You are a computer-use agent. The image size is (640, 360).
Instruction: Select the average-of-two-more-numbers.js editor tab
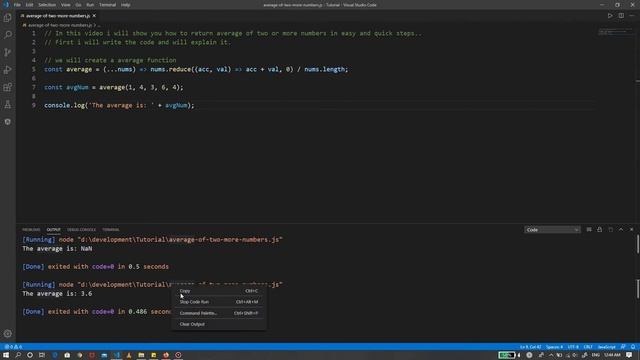[x=58, y=16]
